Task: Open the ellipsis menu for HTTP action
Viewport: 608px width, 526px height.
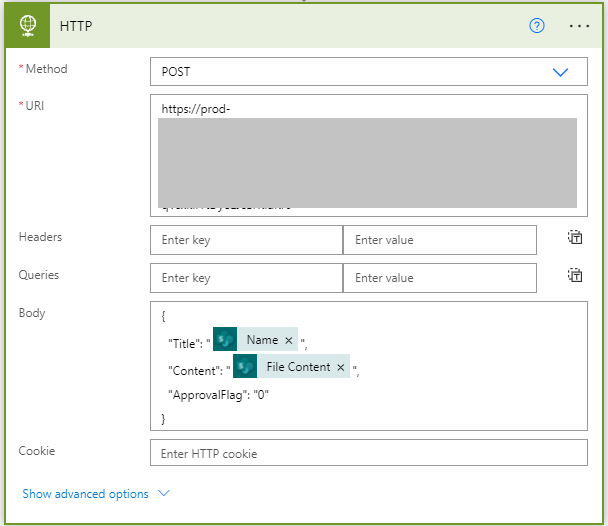Action: (x=579, y=26)
